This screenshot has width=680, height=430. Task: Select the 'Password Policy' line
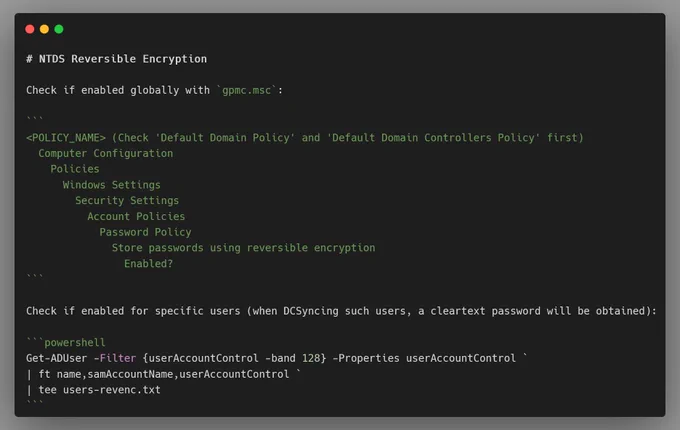tap(145, 232)
